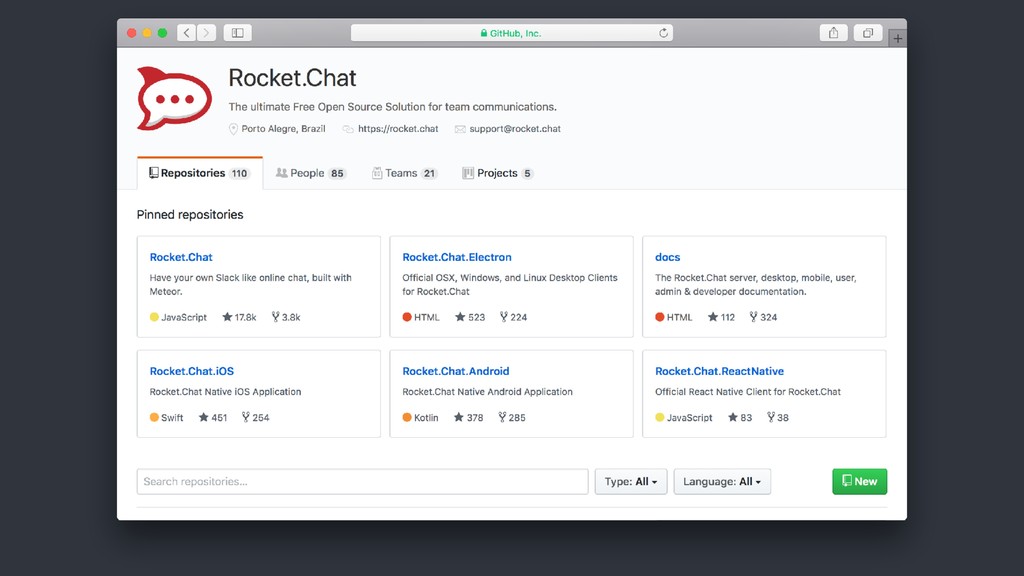Switch to the People tab

311,173
